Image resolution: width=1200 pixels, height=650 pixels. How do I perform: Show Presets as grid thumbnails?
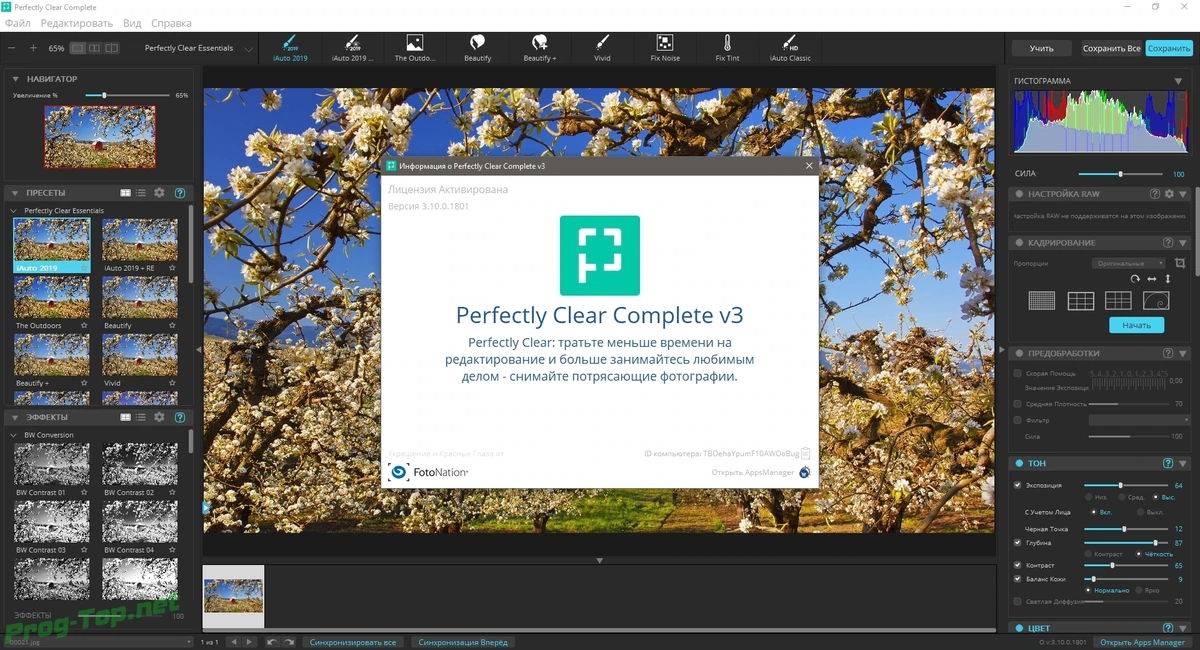[x=126, y=193]
